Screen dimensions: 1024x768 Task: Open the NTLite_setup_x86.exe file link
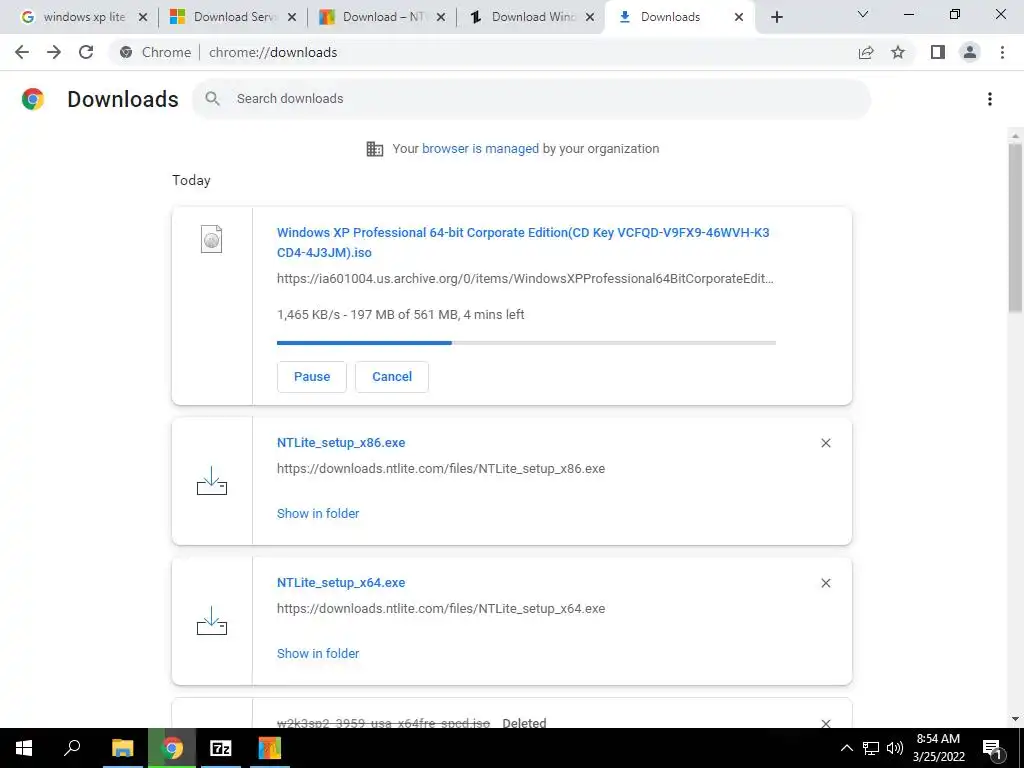click(x=341, y=443)
